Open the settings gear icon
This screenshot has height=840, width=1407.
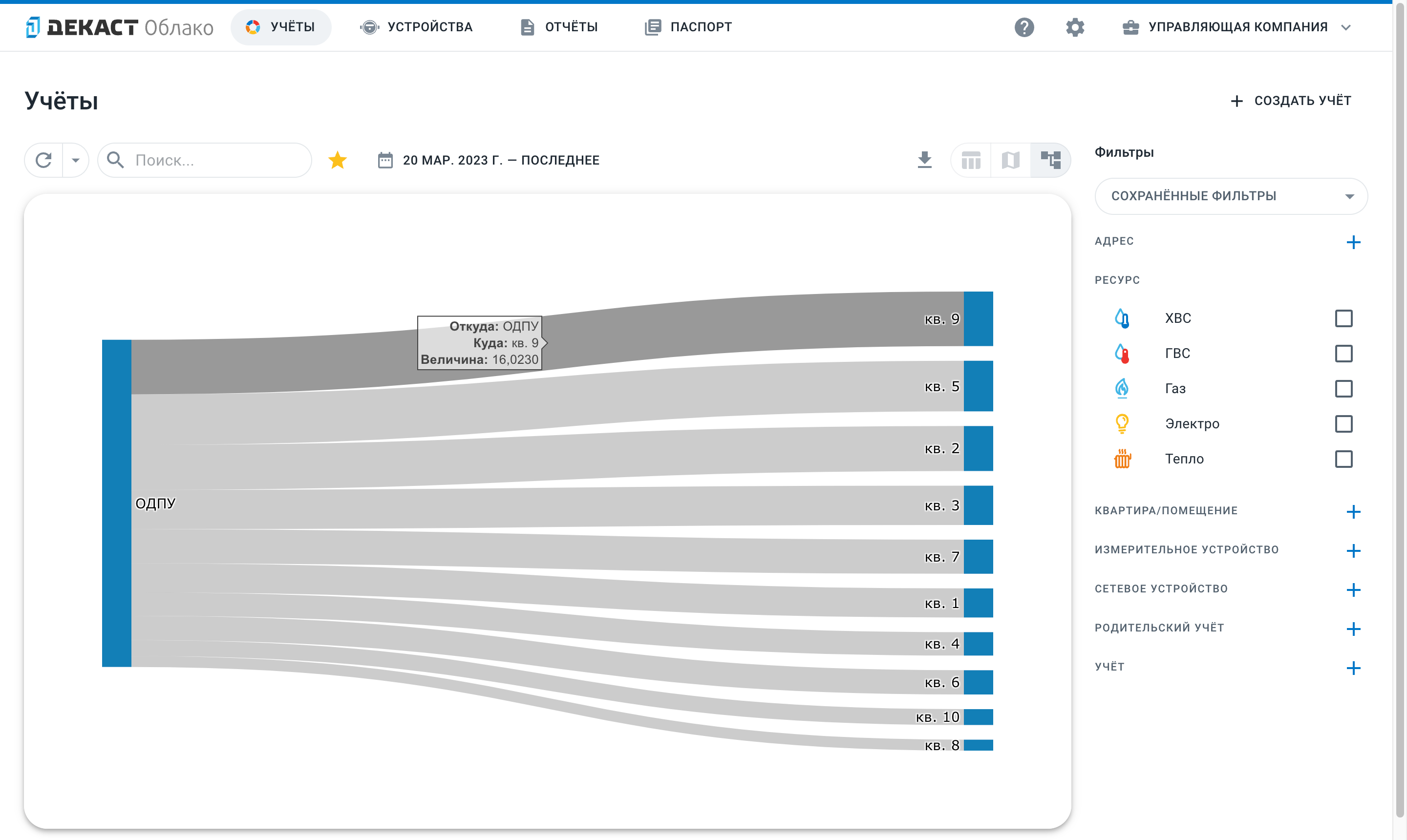[x=1075, y=27]
